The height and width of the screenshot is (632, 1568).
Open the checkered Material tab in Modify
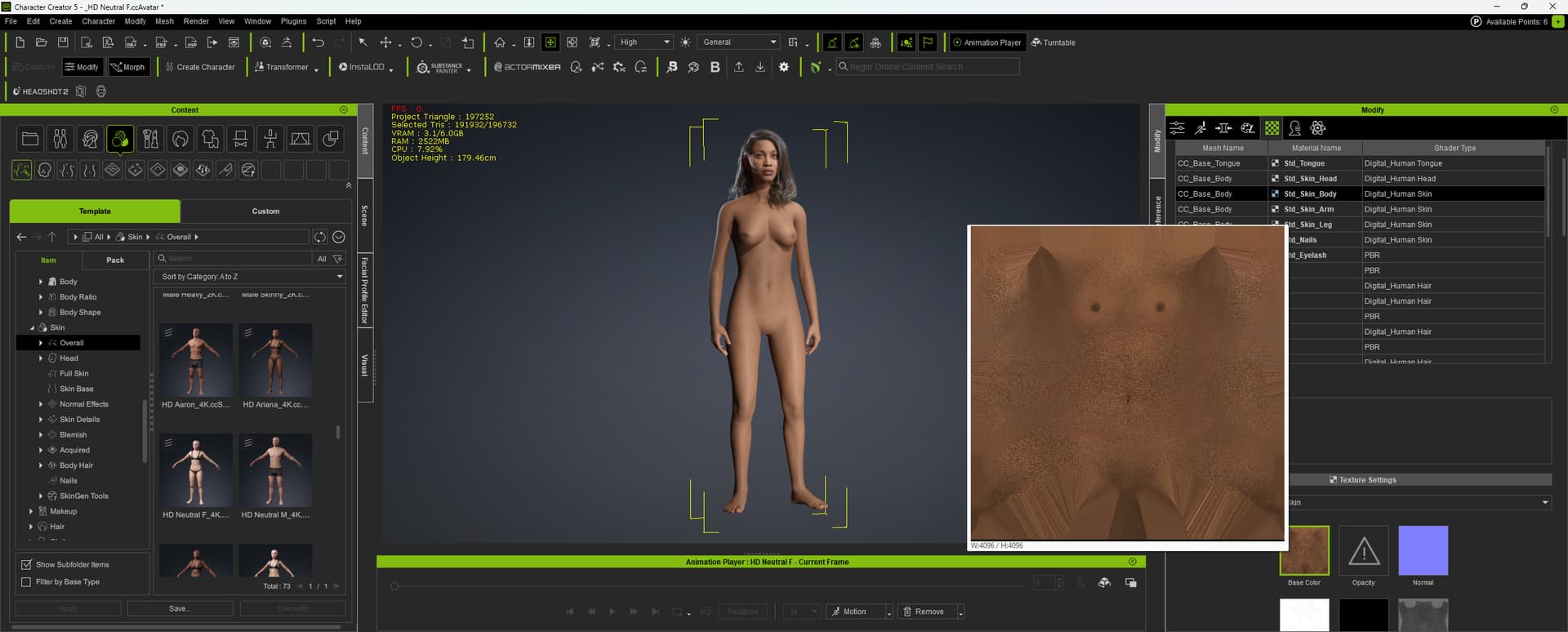[1272, 128]
